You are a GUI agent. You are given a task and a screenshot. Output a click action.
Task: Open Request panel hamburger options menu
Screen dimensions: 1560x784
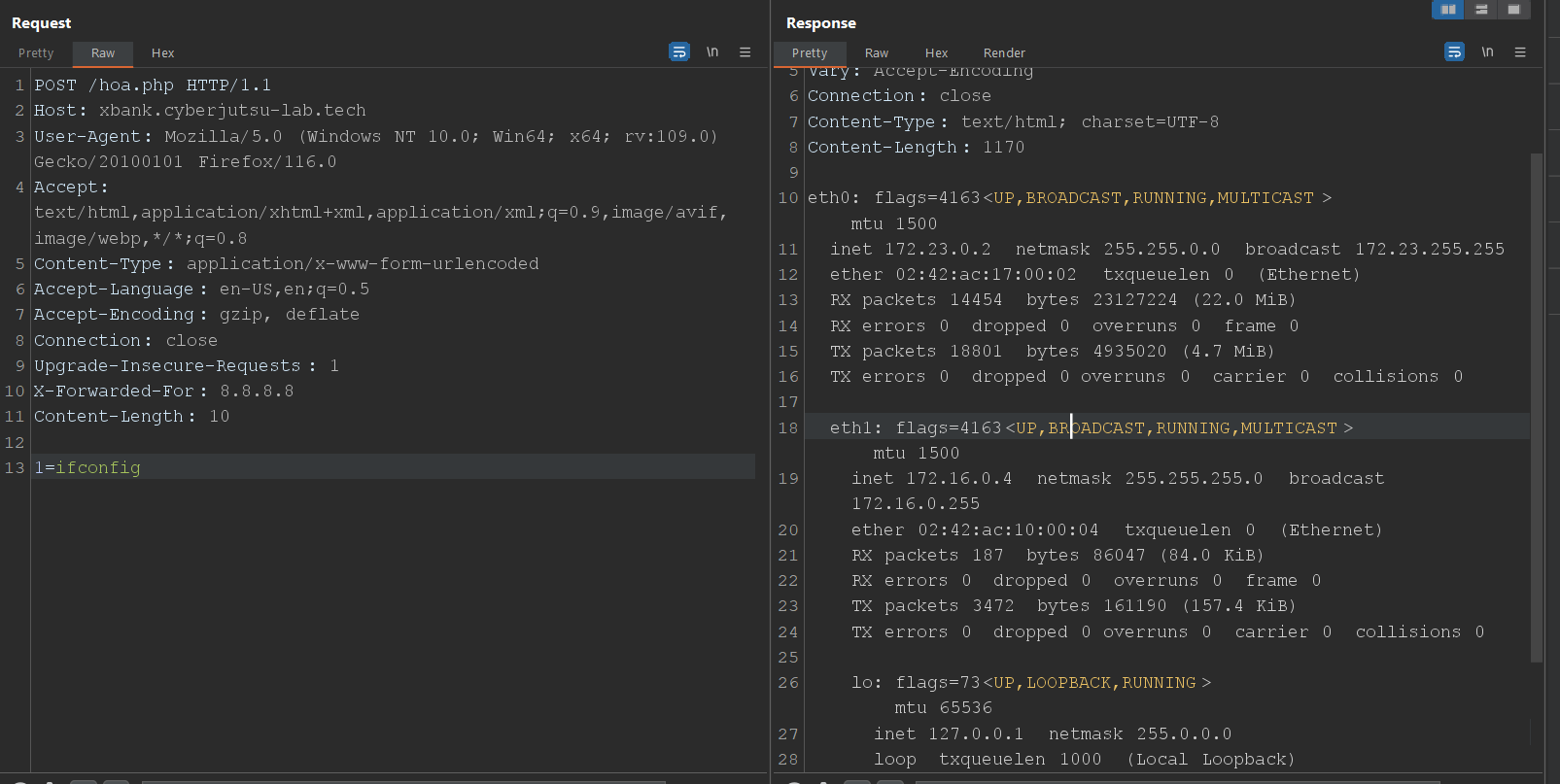(x=745, y=51)
